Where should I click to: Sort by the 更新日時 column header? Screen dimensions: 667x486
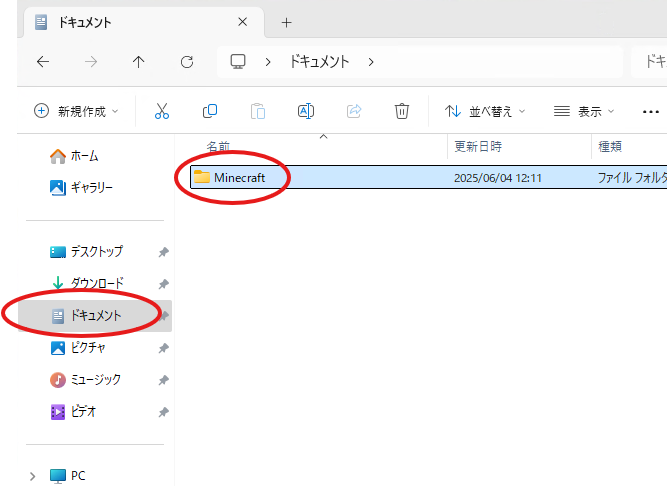pyautogui.click(x=478, y=147)
